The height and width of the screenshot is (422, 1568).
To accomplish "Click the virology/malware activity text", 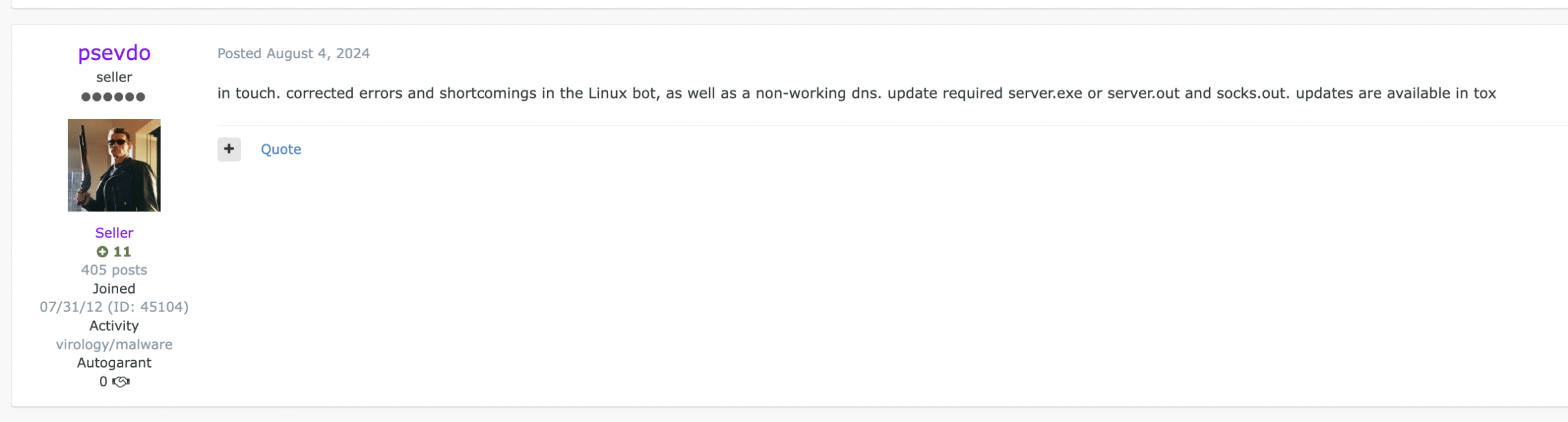I will click(114, 344).
